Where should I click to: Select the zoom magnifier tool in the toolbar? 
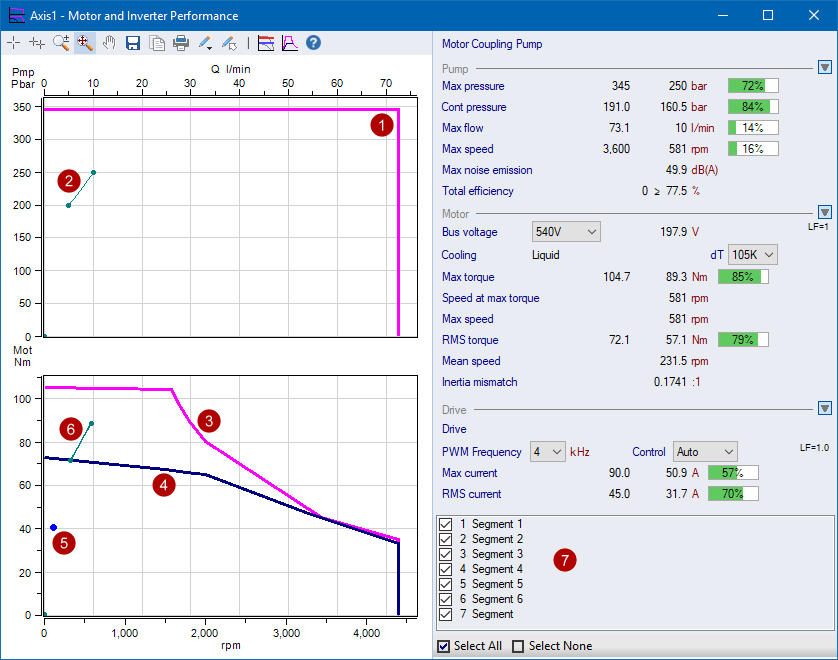tap(61, 43)
